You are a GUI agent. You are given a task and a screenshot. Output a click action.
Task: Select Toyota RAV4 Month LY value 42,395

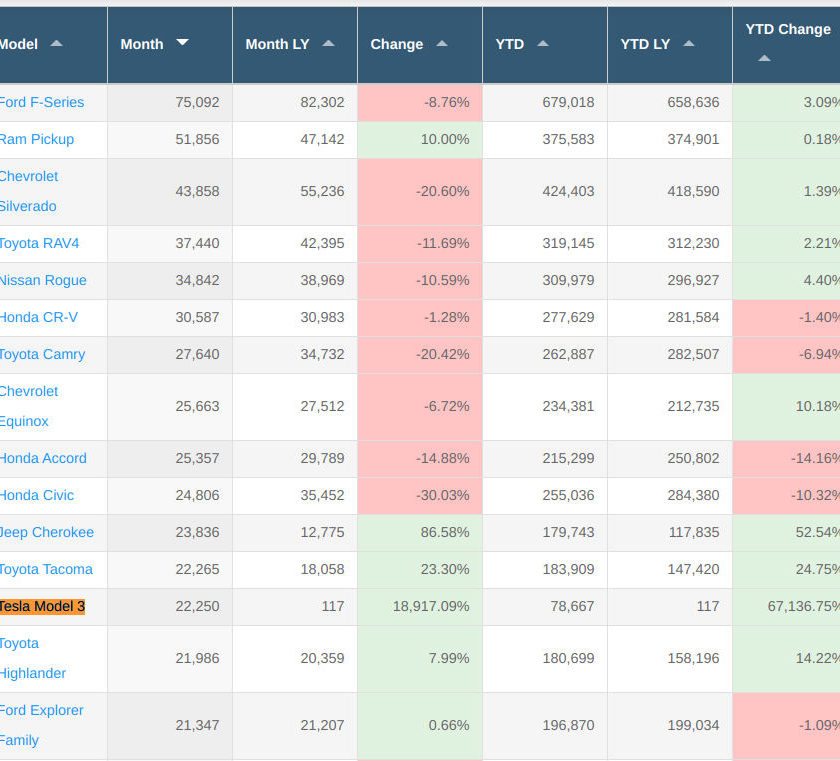[x=322, y=243]
